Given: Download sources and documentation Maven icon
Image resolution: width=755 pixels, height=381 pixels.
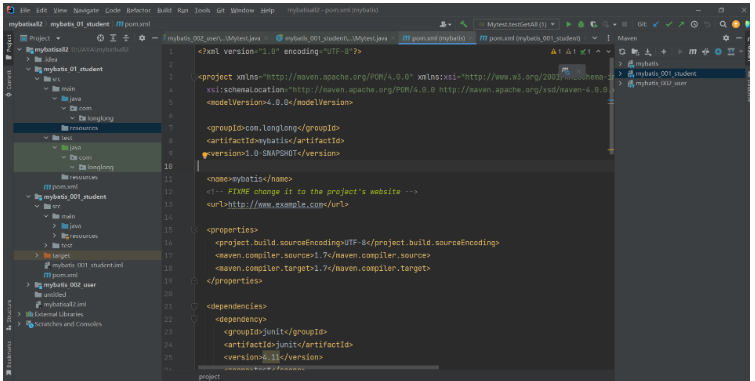Looking at the screenshot, I should click(x=648, y=52).
